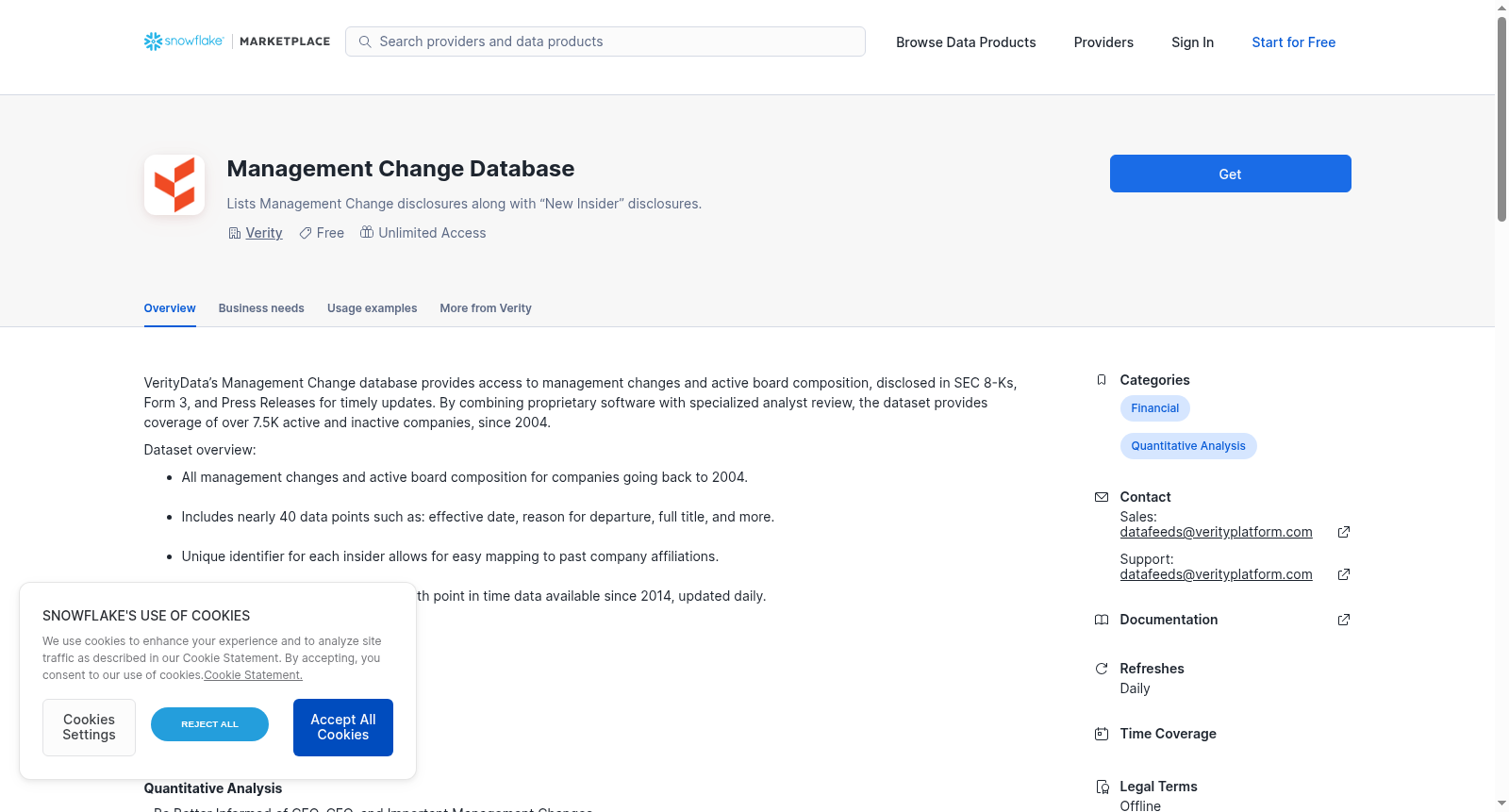Screen dimensions: 1509x812
Task: Open Documentation link
Action: (x=1169, y=620)
